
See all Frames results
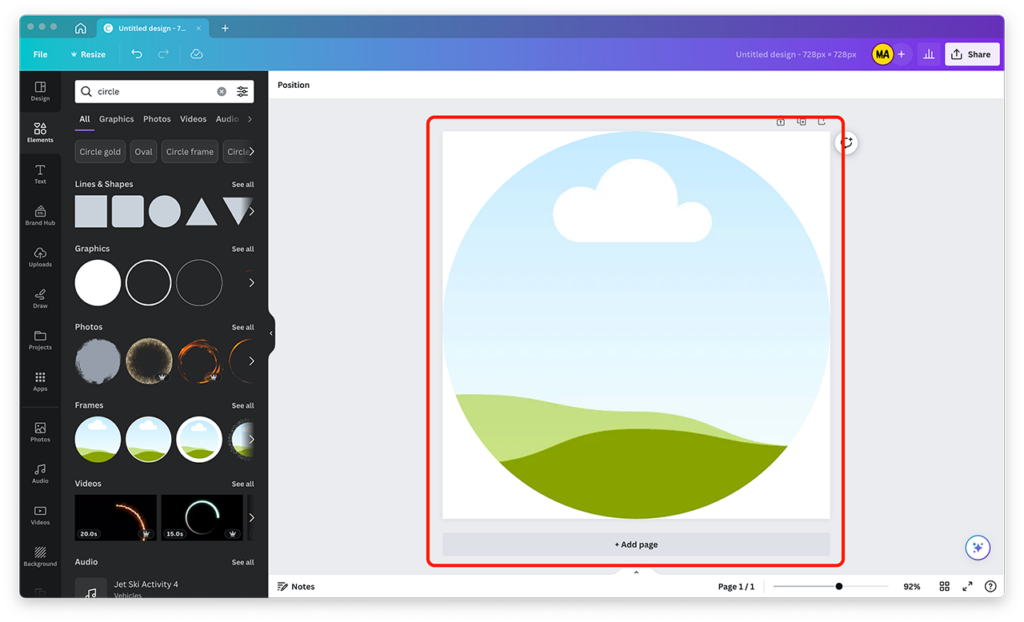point(242,406)
